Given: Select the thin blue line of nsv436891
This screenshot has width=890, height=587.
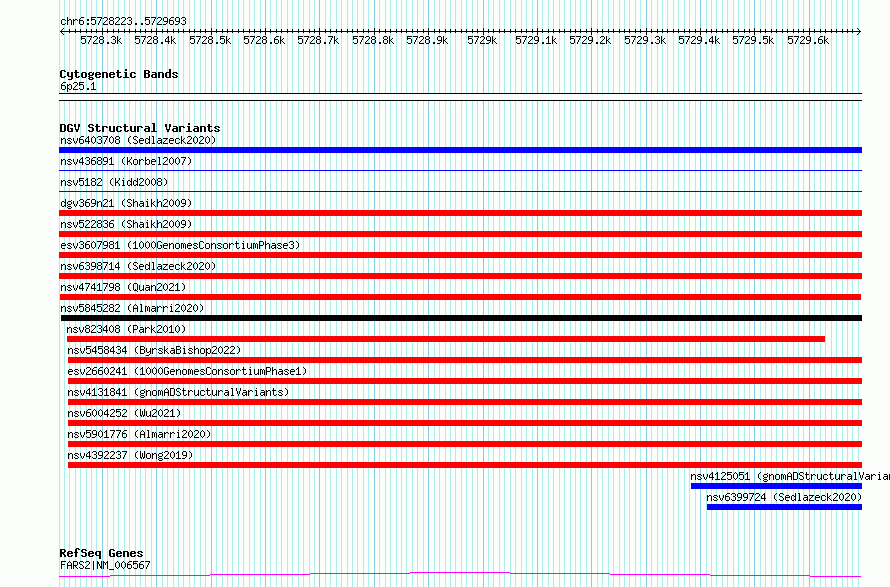Looking at the screenshot, I should click(x=460, y=170).
